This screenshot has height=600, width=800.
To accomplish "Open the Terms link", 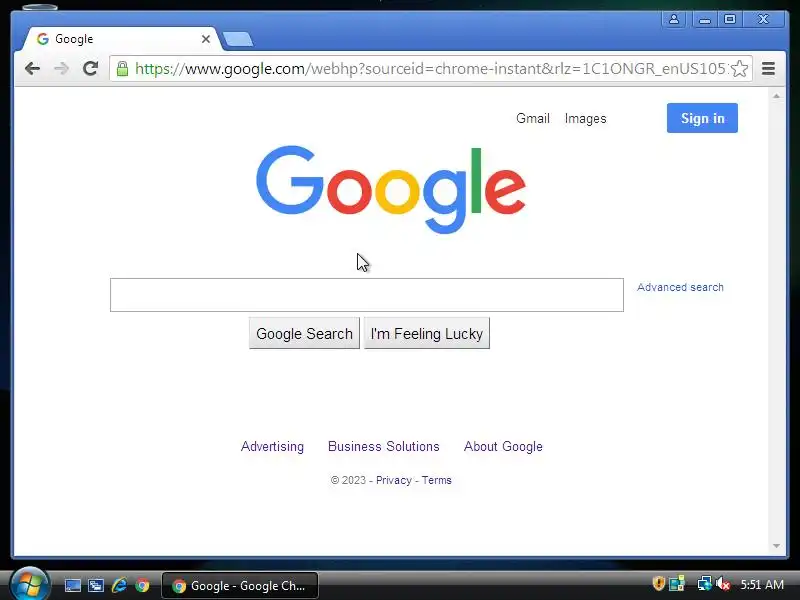I will click(x=436, y=480).
